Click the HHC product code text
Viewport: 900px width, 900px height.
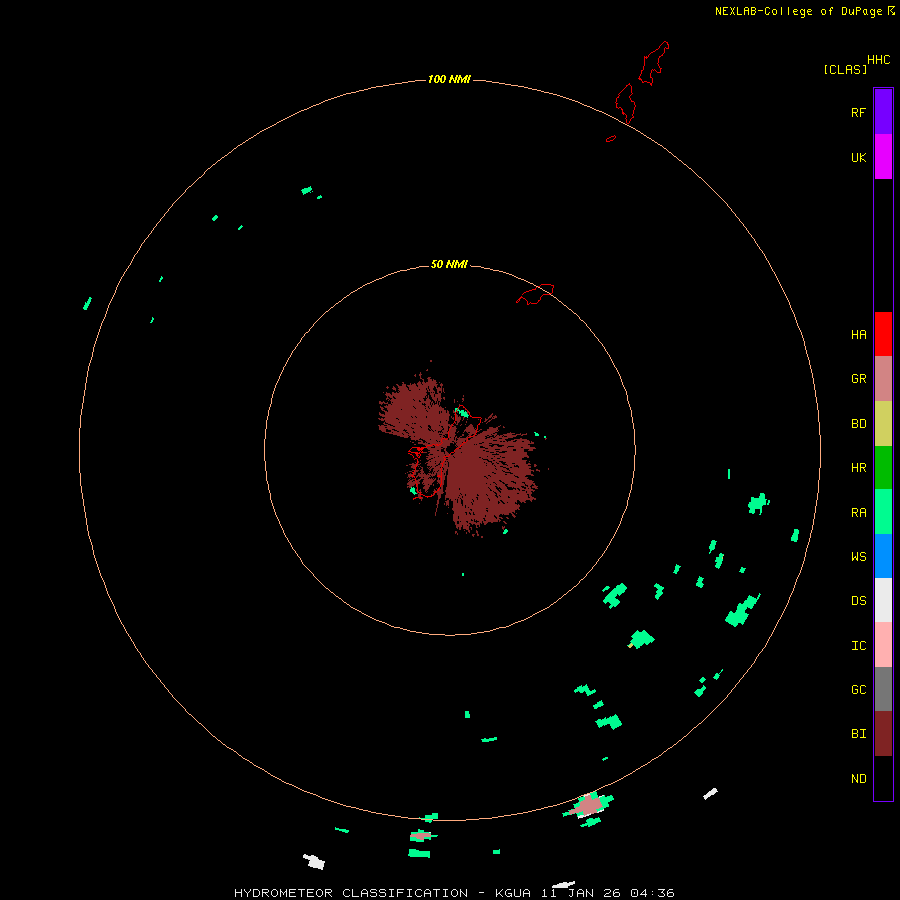(x=878, y=60)
